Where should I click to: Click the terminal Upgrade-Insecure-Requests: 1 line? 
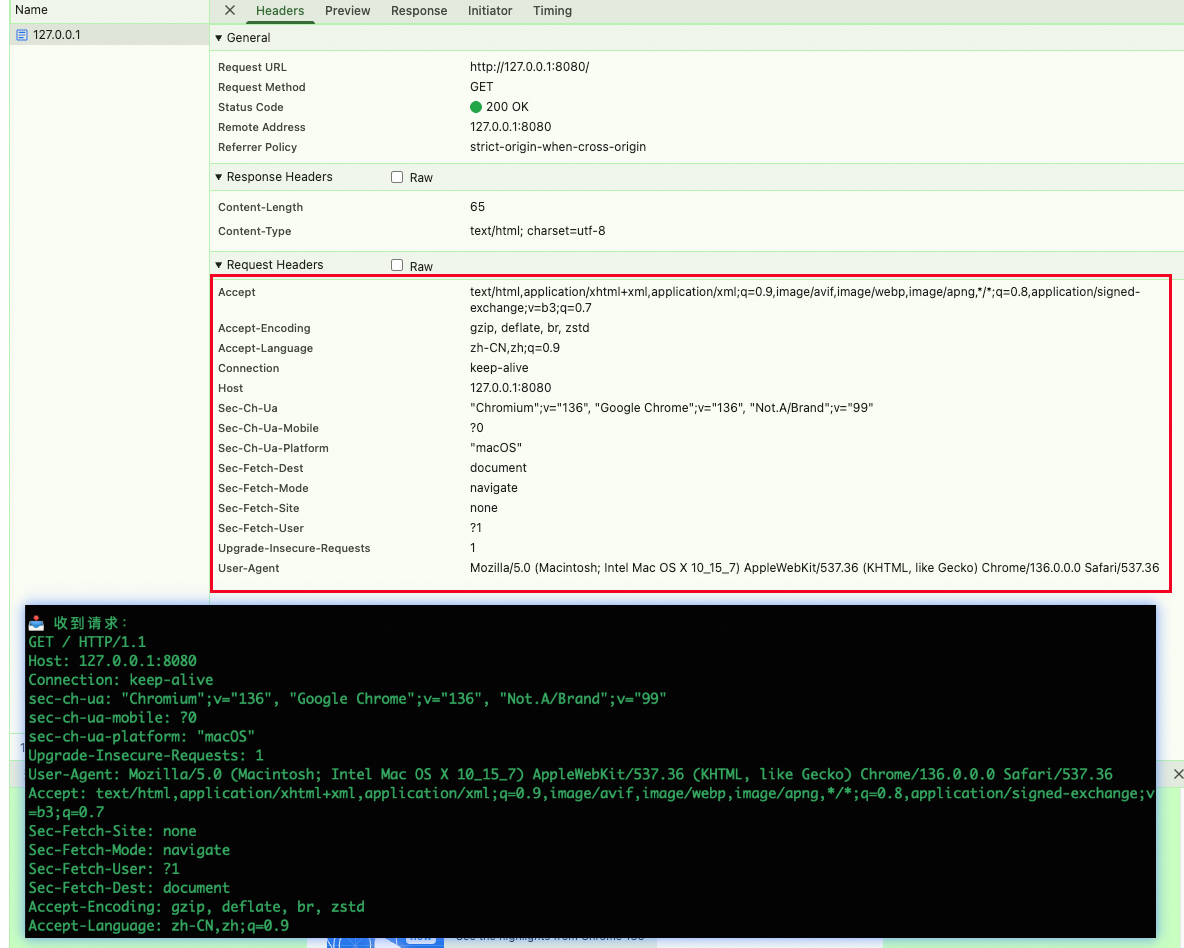(146, 755)
